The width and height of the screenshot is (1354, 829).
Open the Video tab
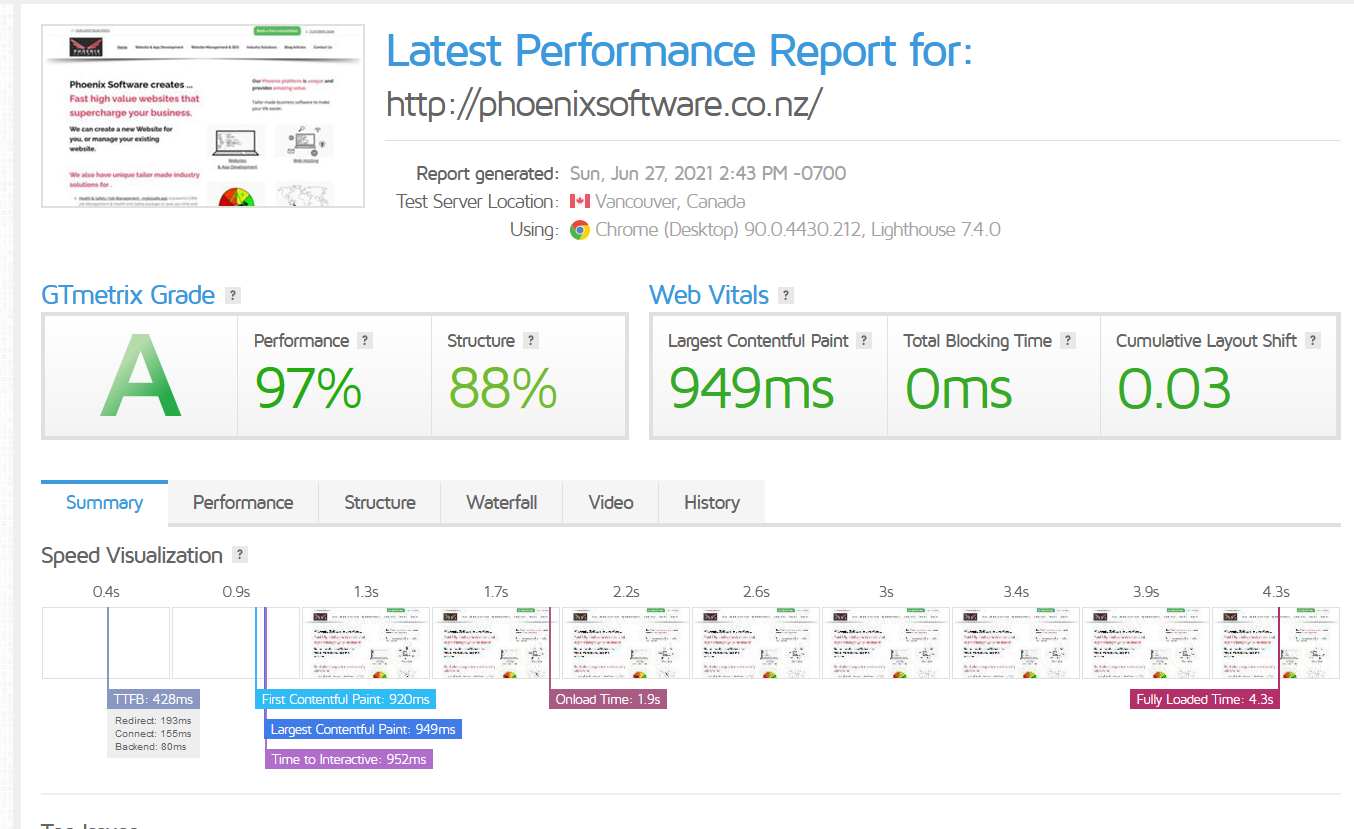tap(611, 502)
